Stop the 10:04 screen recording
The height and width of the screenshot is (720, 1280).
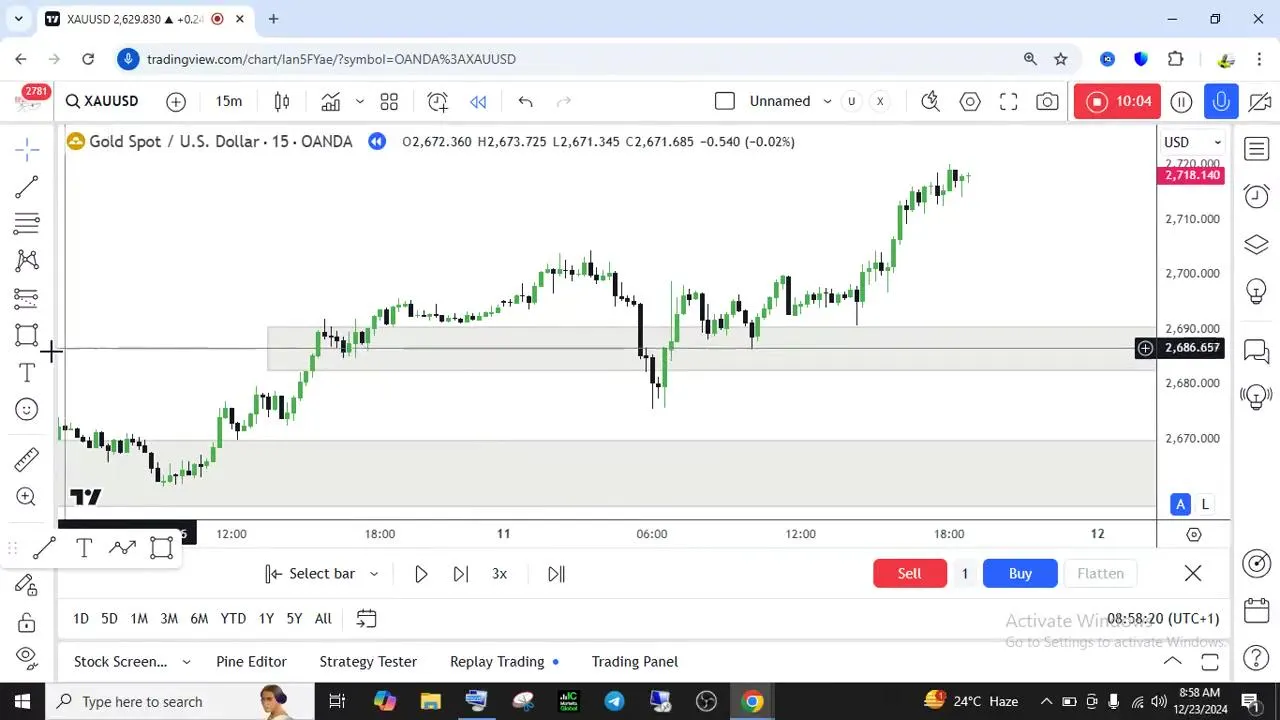point(1117,101)
